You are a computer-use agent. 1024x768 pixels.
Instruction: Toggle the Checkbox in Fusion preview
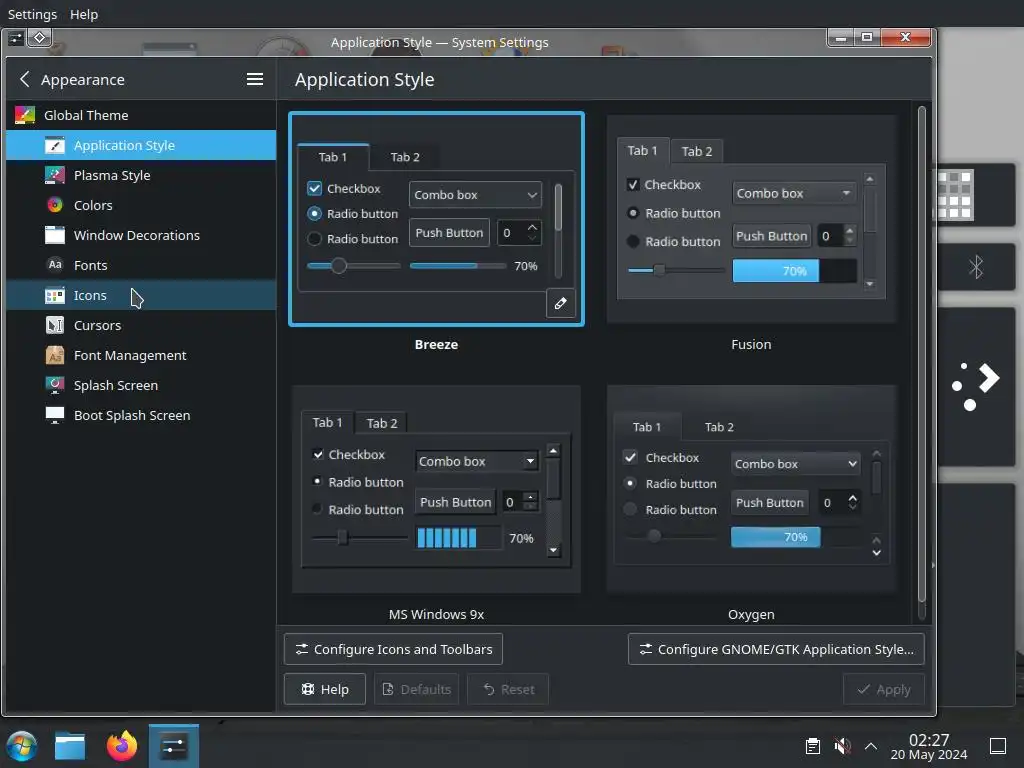(633, 185)
